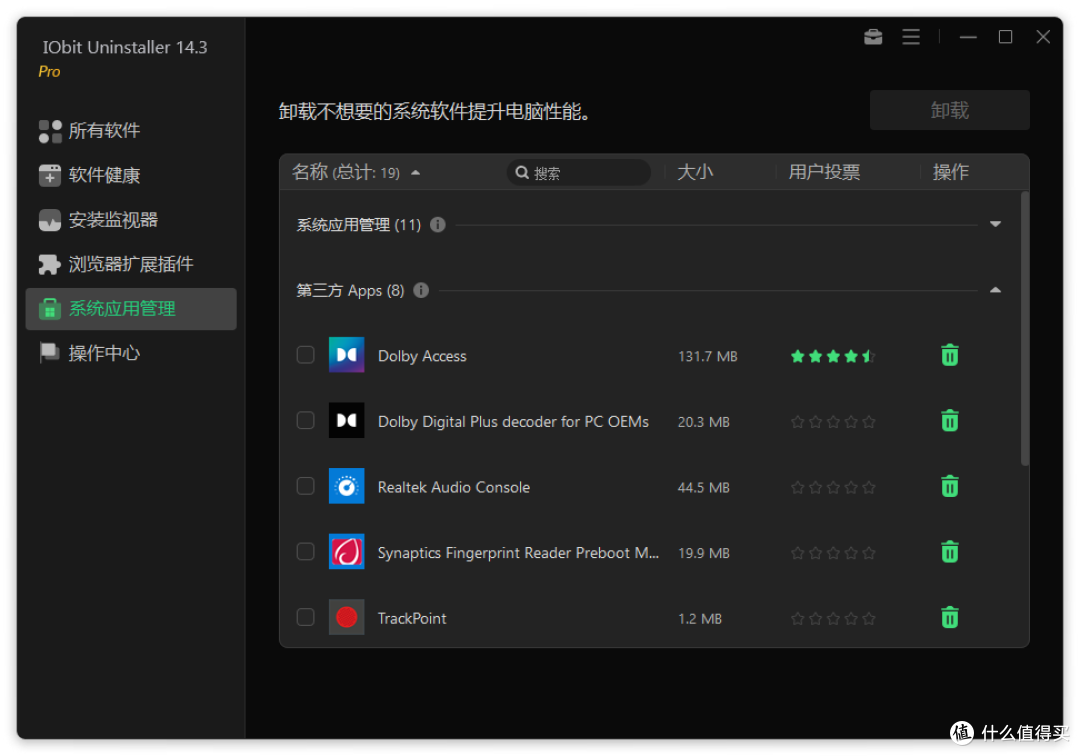Click the TrackPoint red dot icon

click(x=346, y=617)
